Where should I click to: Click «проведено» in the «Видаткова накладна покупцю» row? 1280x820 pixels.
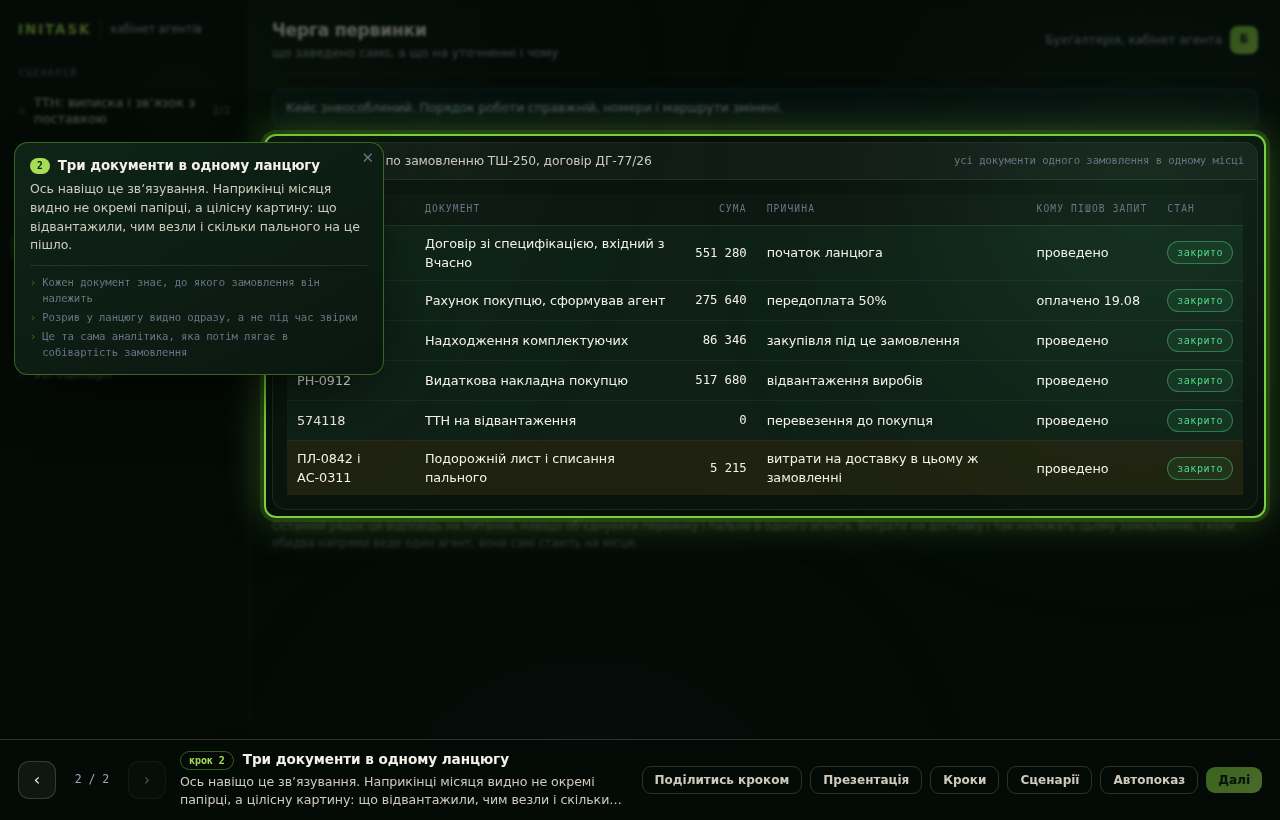tap(1072, 381)
